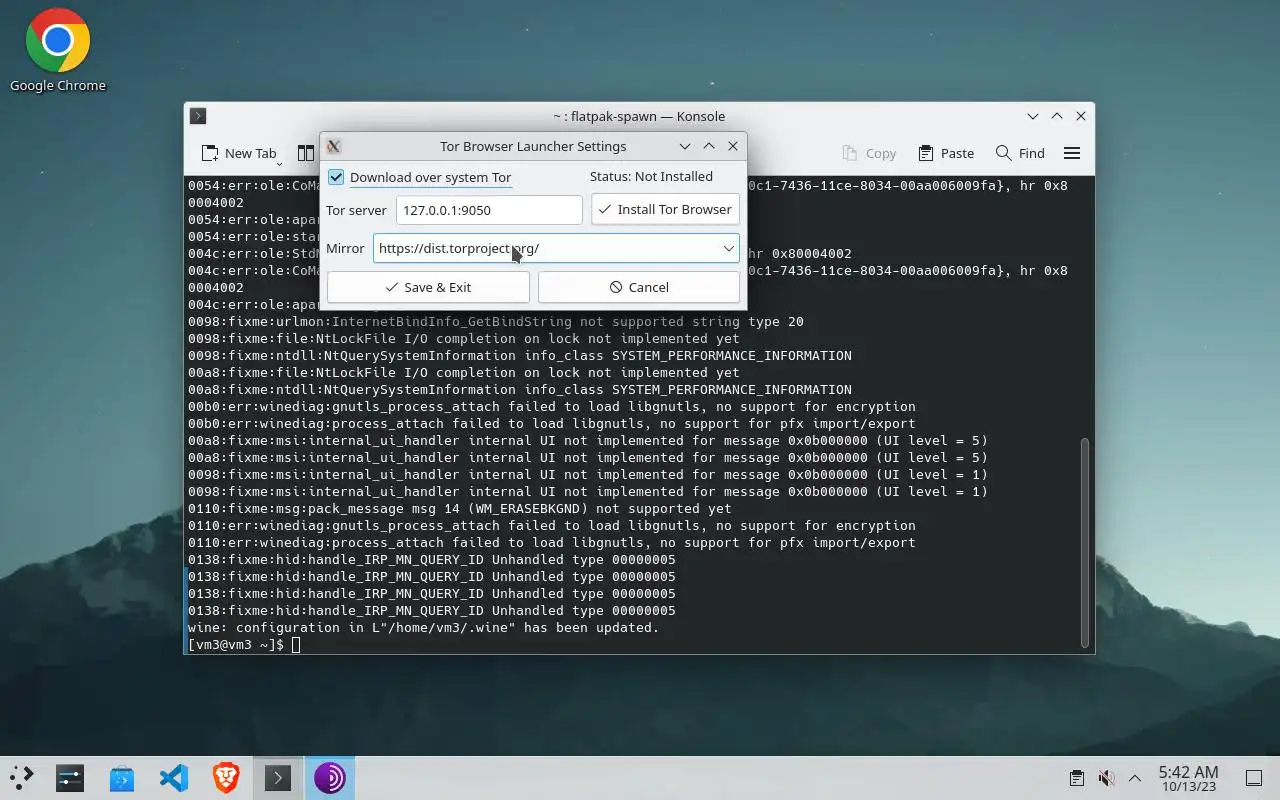Viewport: 1280px width, 800px height.
Task: Open Brave browser from the taskbar
Action: [226, 778]
